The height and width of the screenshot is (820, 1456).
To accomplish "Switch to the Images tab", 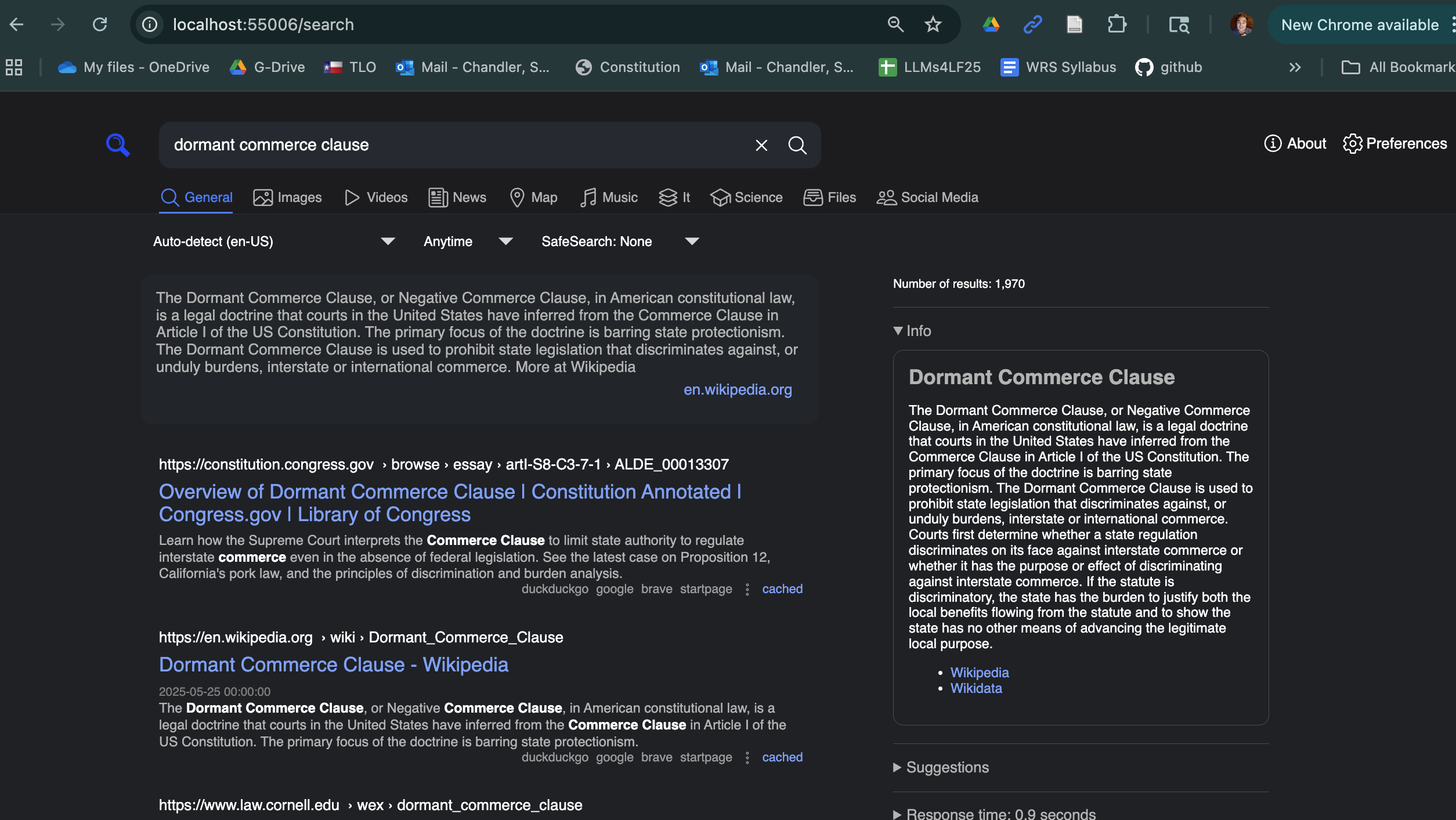I will coord(287,197).
